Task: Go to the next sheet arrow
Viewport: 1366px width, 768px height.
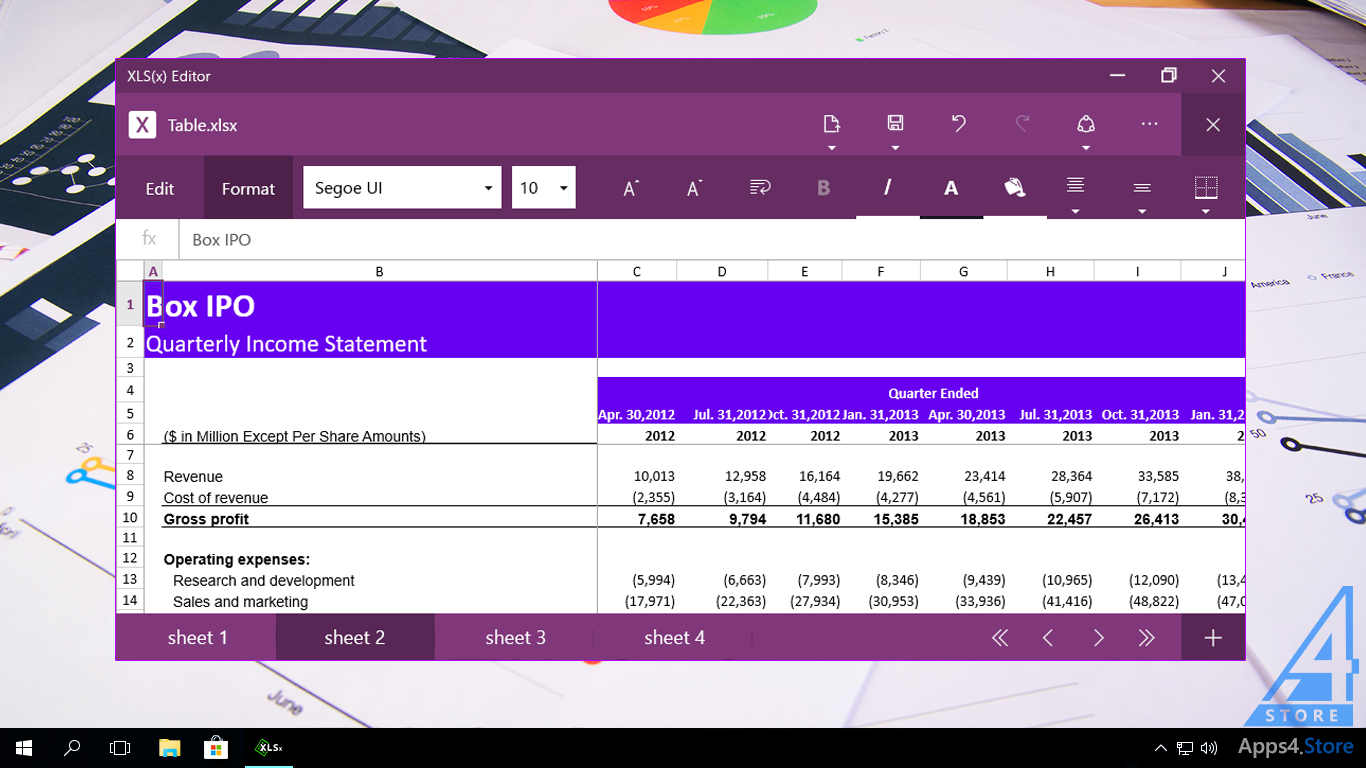Action: (1098, 638)
